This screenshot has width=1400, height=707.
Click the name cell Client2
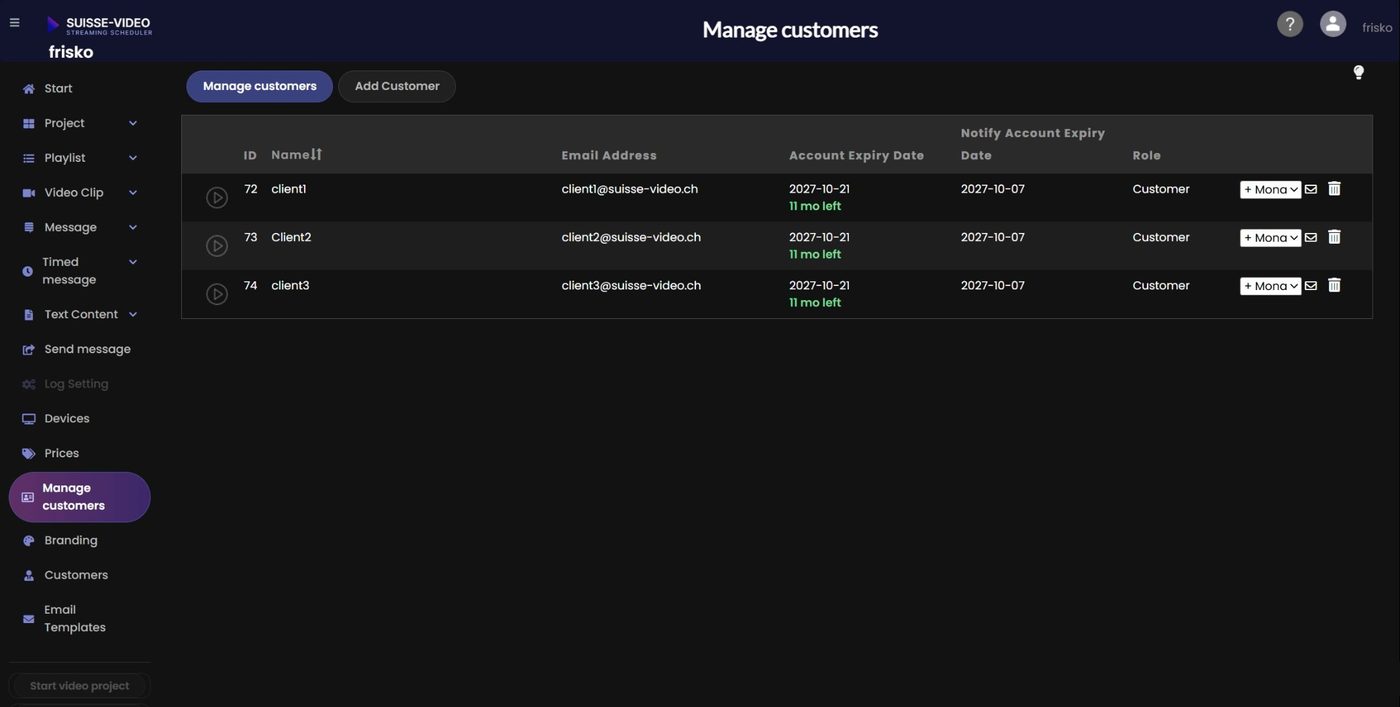point(291,237)
